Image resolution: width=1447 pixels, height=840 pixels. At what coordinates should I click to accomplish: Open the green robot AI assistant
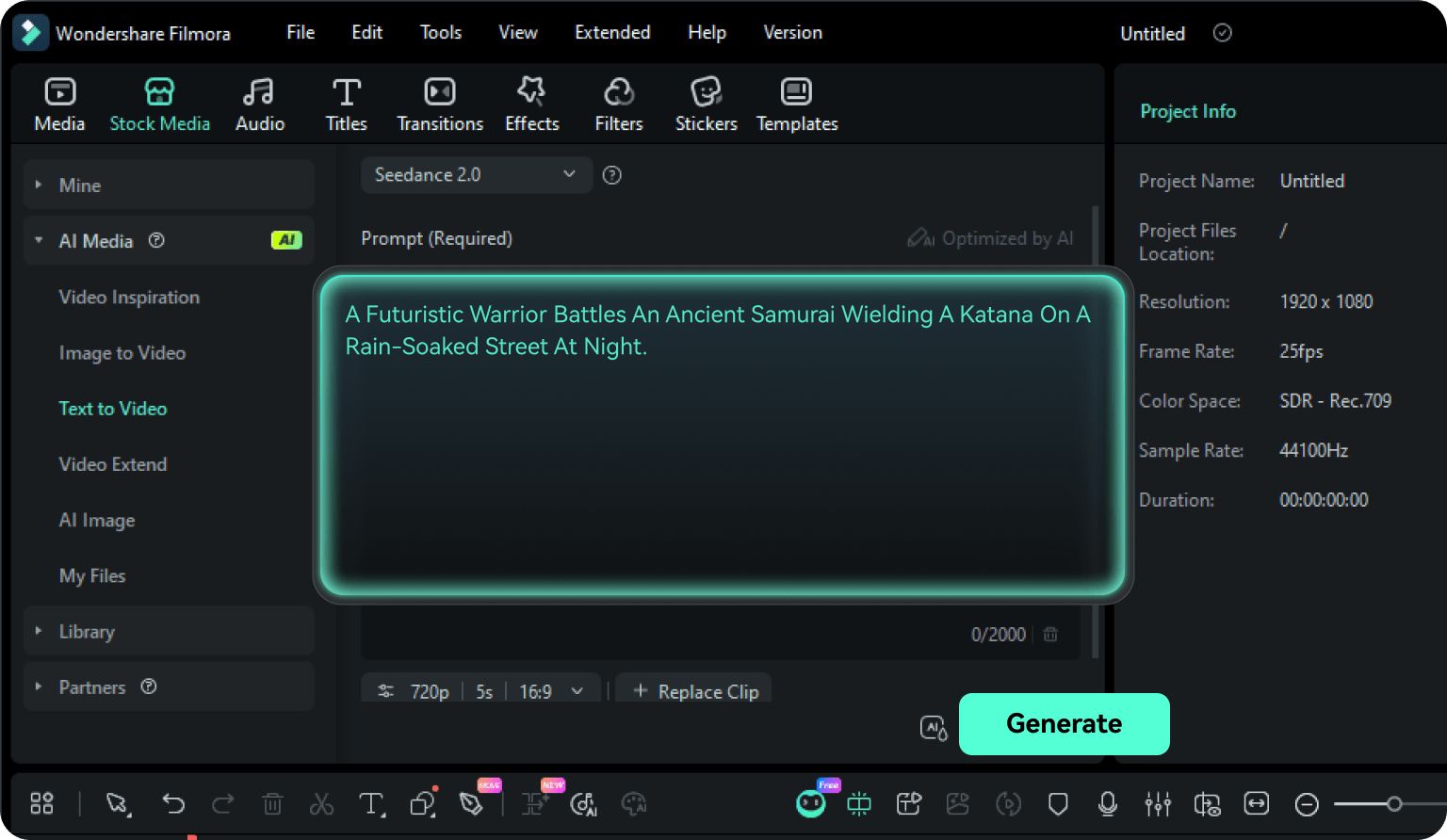[811, 802]
